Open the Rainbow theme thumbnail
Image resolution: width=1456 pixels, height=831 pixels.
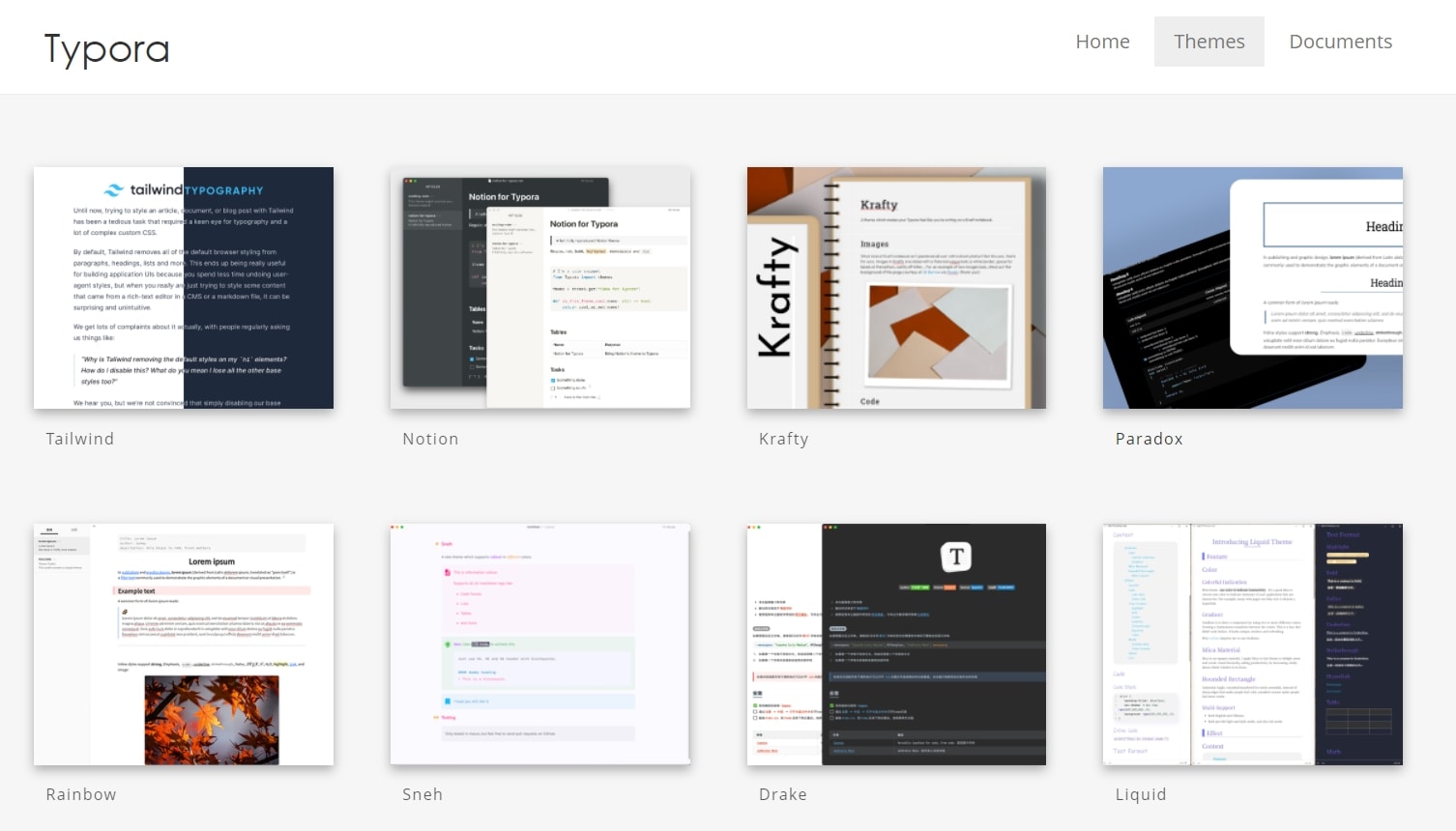point(184,645)
